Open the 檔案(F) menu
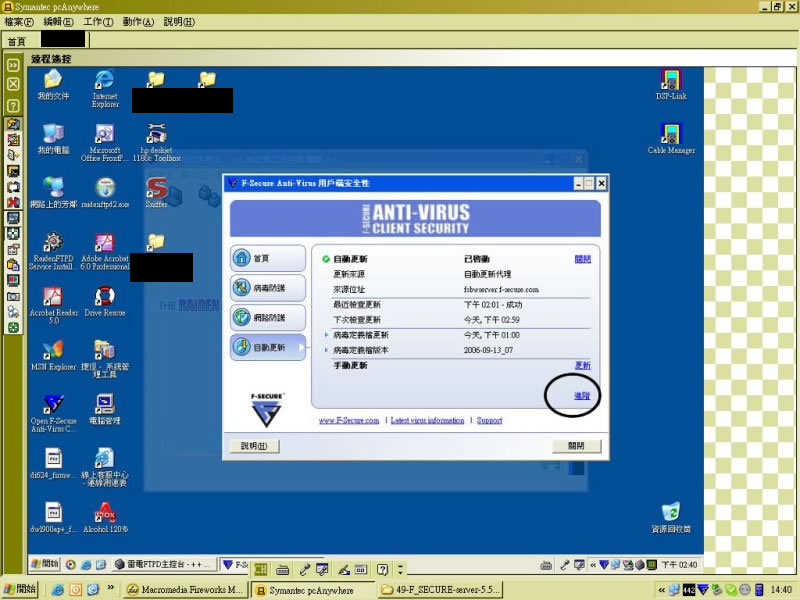 19,22
